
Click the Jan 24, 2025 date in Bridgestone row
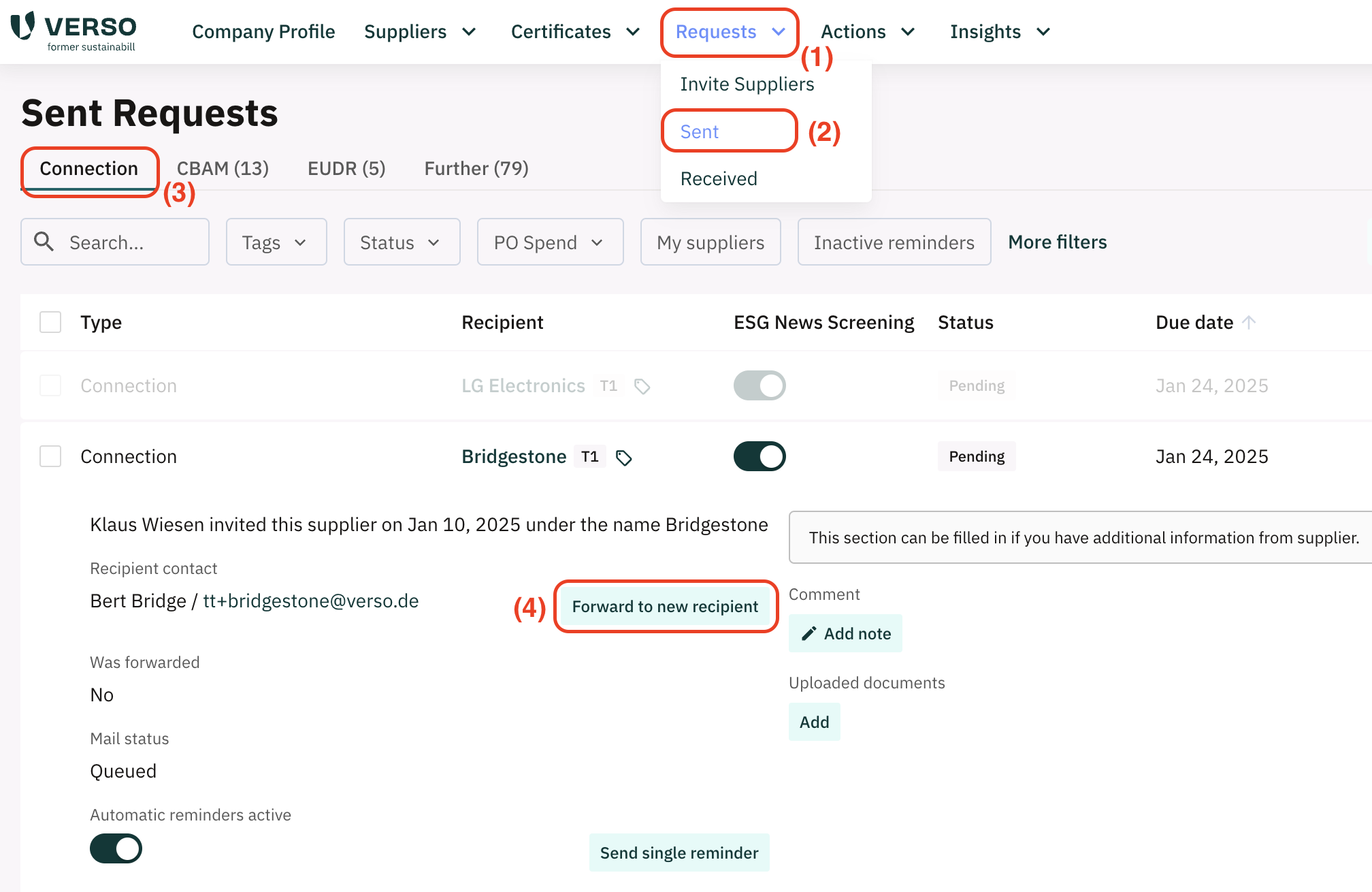pos(1212,456)
